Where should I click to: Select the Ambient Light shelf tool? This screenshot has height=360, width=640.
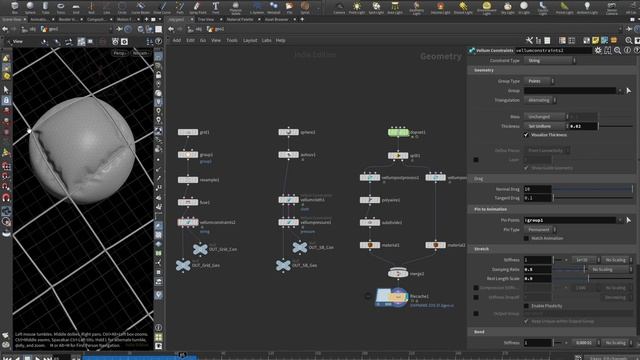click(x=587, y=7)
